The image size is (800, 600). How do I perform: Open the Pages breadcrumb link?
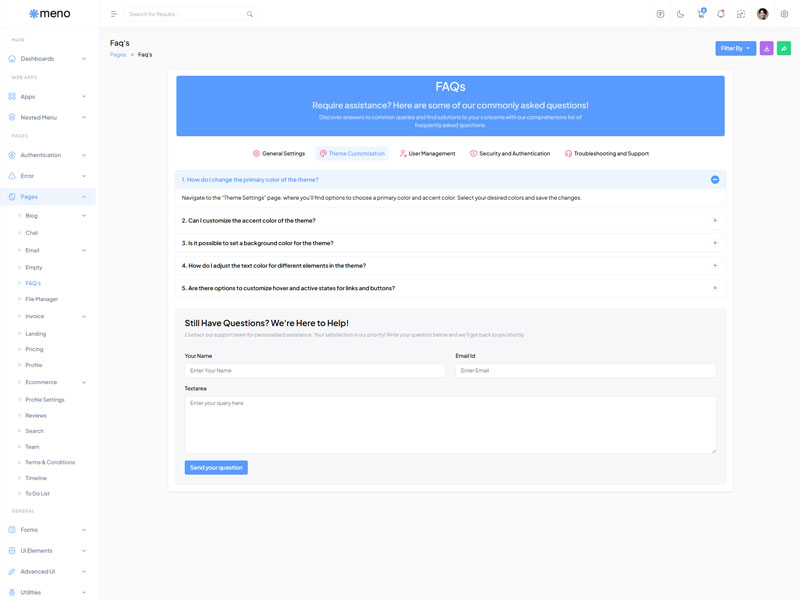point(118,55)
